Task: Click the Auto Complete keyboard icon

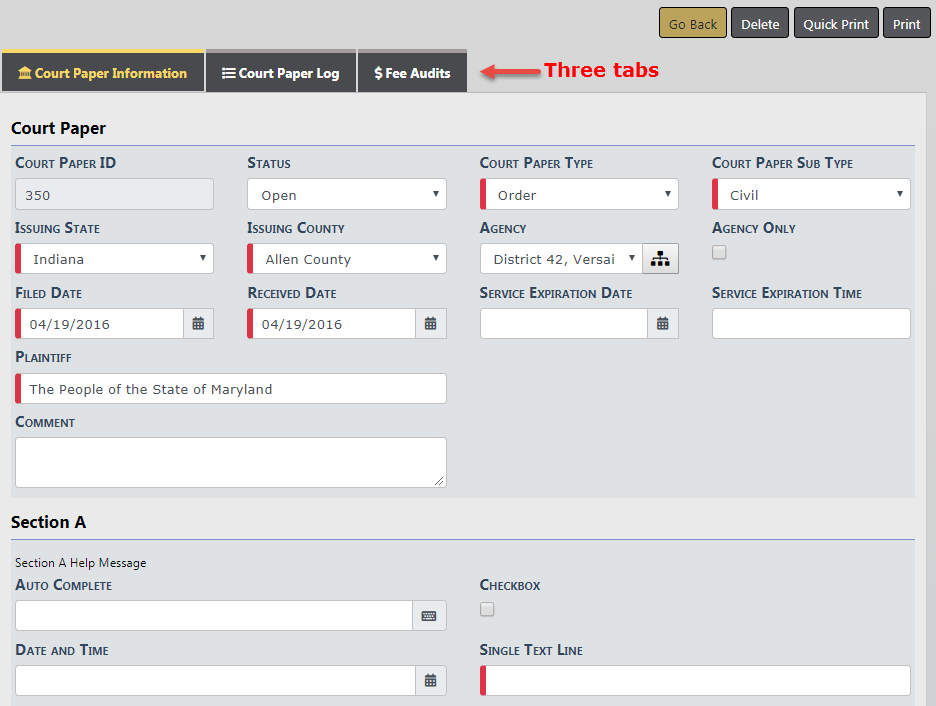Action: [429, 616]
